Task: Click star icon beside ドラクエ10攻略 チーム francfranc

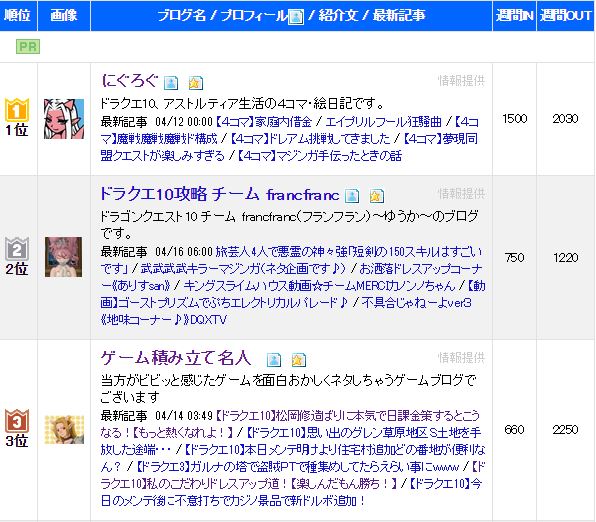Action: pyautogui.click(x=376, y=195)
